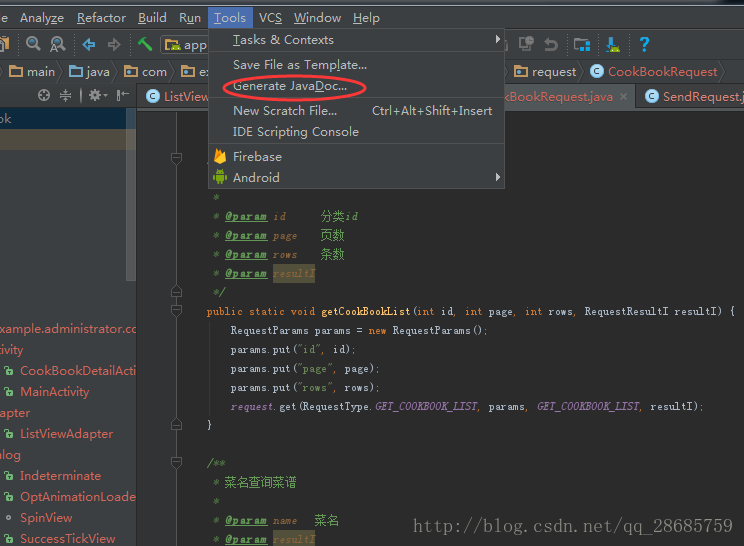Select SuccessTickView in project tree

click(x=59, y=538)
